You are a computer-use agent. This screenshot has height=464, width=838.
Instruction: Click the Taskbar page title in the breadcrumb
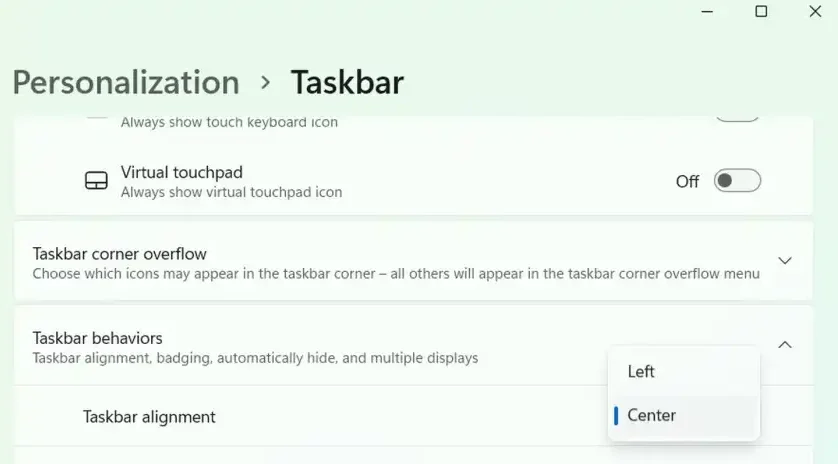[x=347, y=82]
